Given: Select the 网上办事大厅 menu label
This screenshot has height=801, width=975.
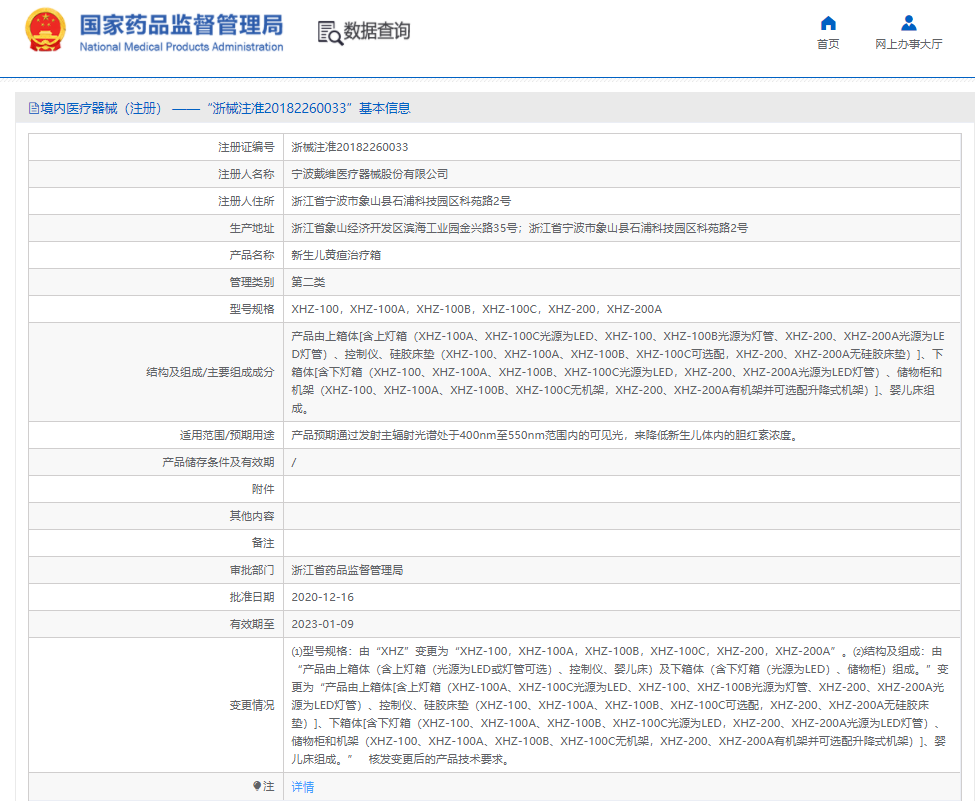Looking at the screenshot, I should click(908, 44).
